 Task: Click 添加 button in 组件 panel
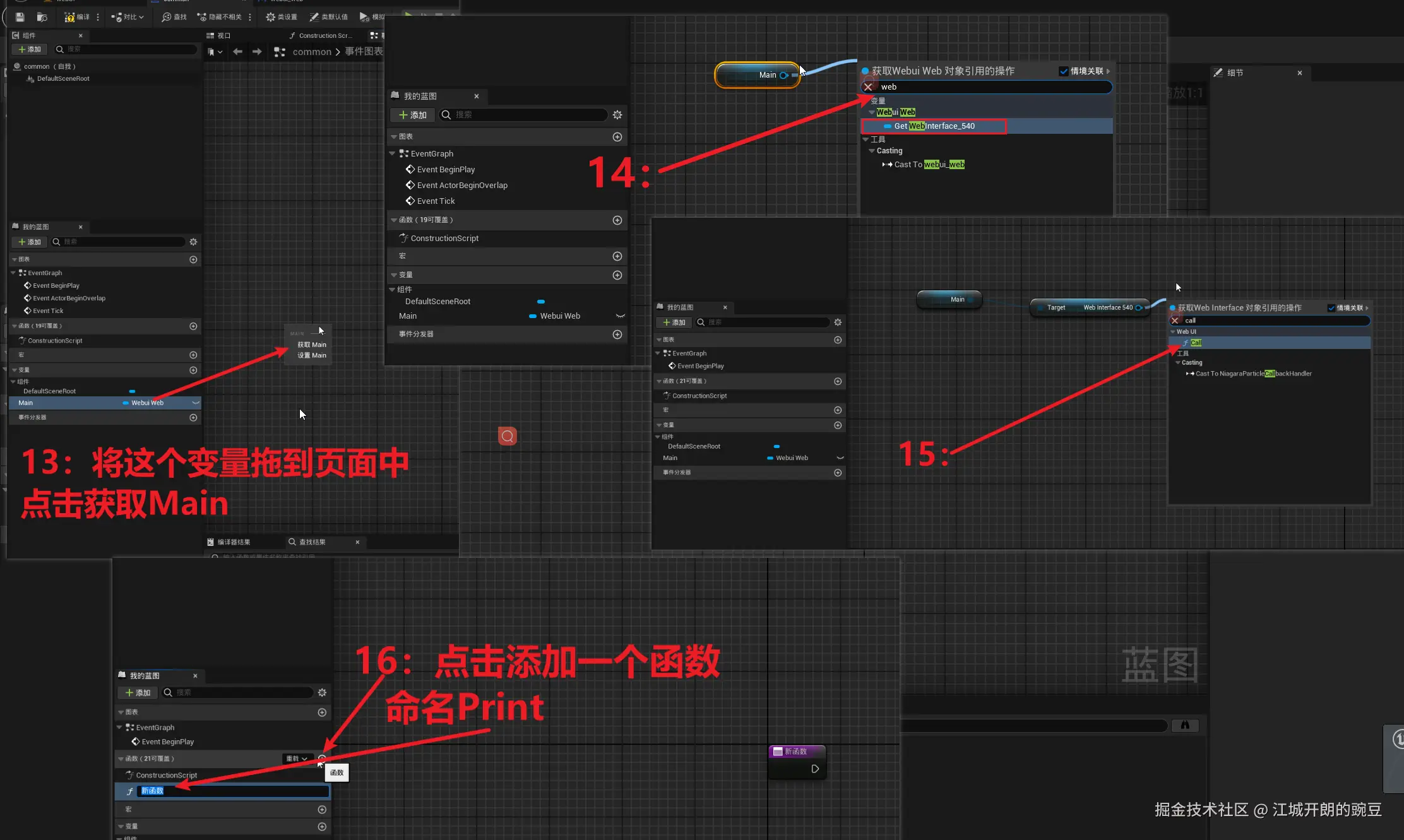[x=29, y=49]
